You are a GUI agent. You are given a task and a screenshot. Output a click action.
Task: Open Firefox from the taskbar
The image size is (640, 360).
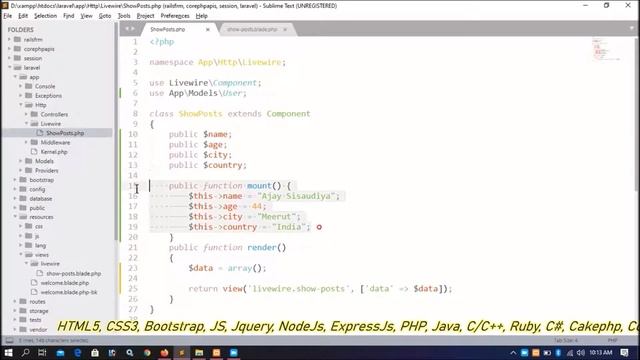[164, 353]
